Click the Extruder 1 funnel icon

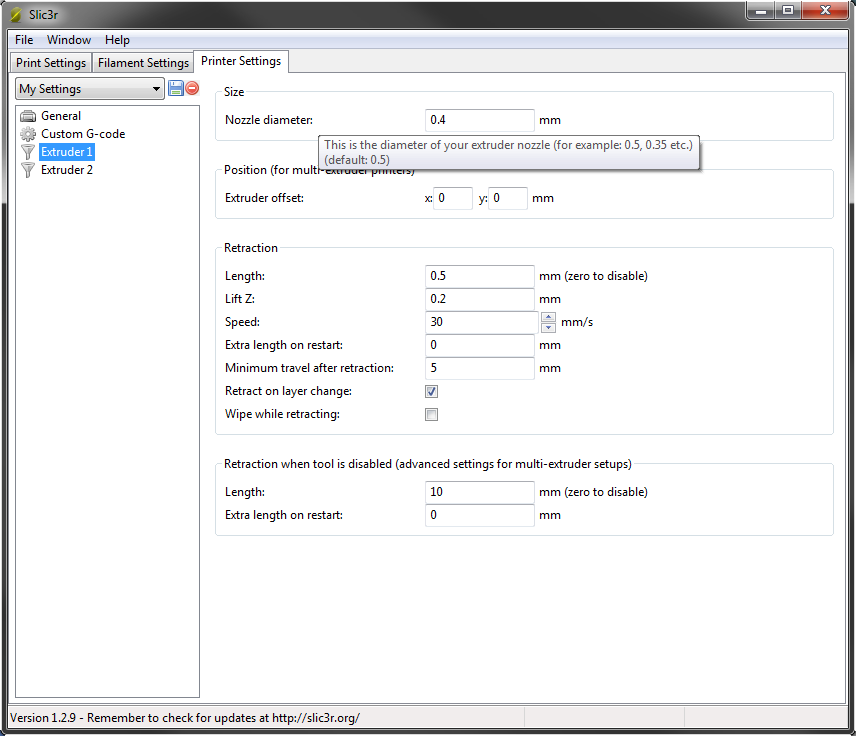tap(28, 152)
